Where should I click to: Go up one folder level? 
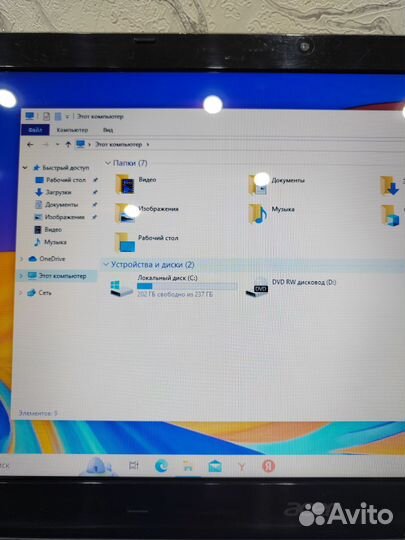[68, 145]
